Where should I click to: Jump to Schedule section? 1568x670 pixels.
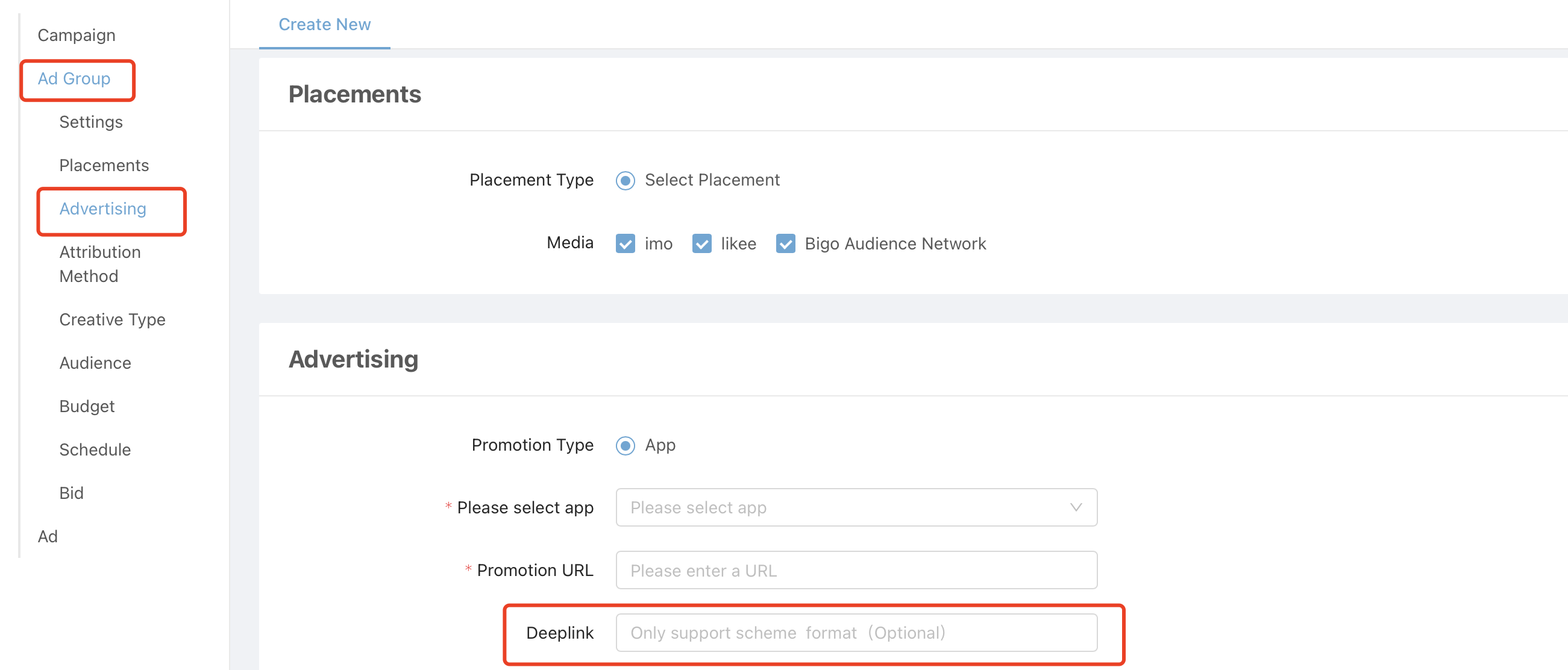pyautogui.click(x=95, y=449)
